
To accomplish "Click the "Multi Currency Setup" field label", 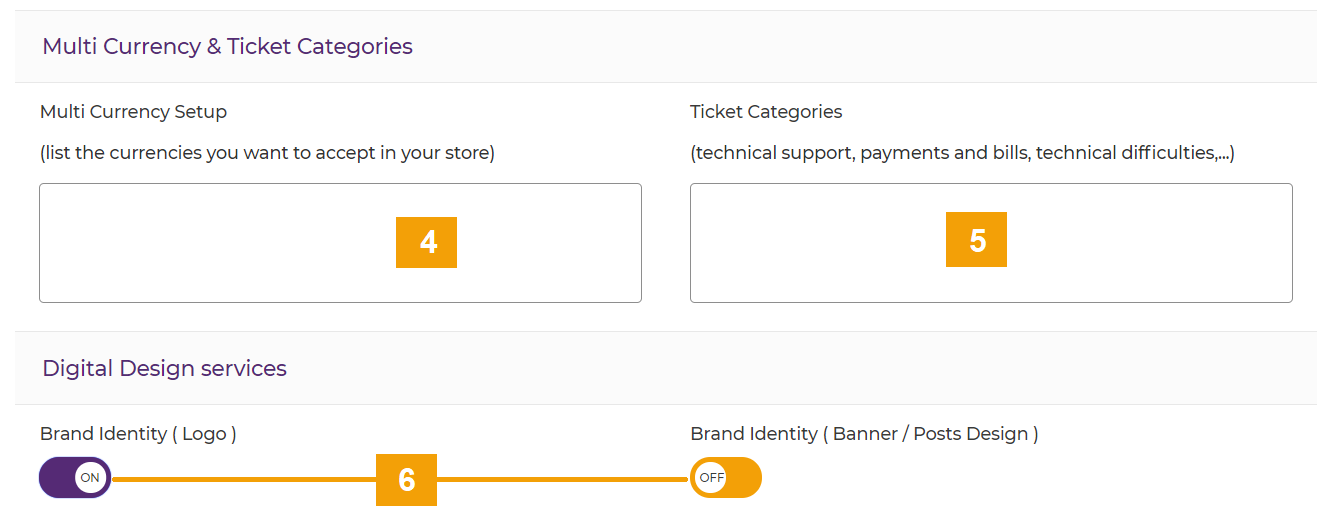I will 133,112.
